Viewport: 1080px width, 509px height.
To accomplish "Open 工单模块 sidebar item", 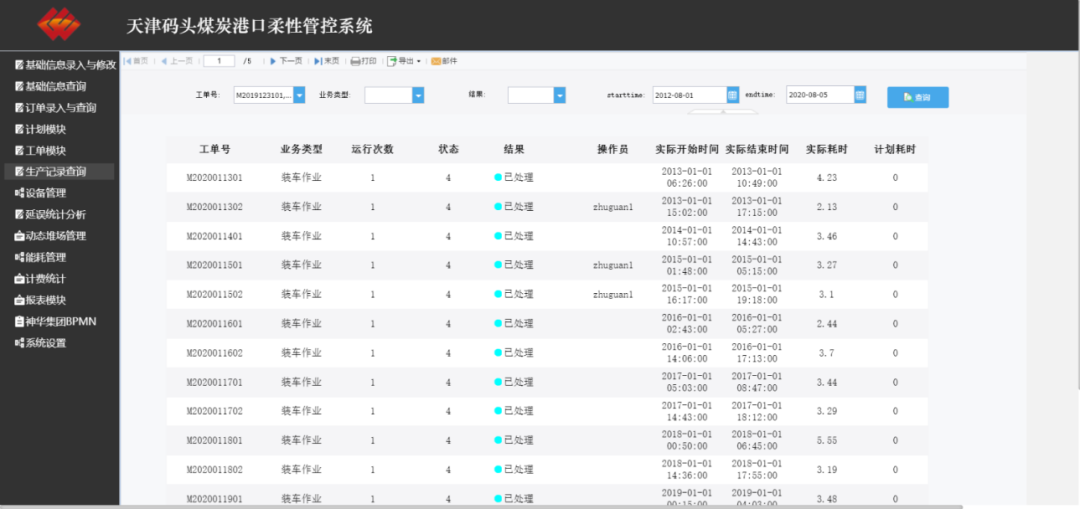I will pyautogui.click(x=41, y=151).
